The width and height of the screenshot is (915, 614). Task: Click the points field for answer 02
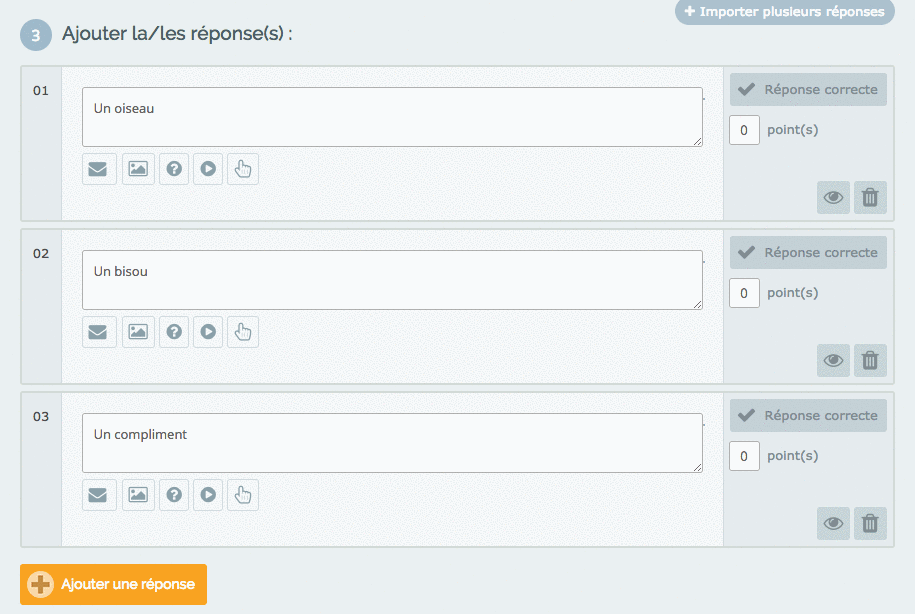click(744, 293)
